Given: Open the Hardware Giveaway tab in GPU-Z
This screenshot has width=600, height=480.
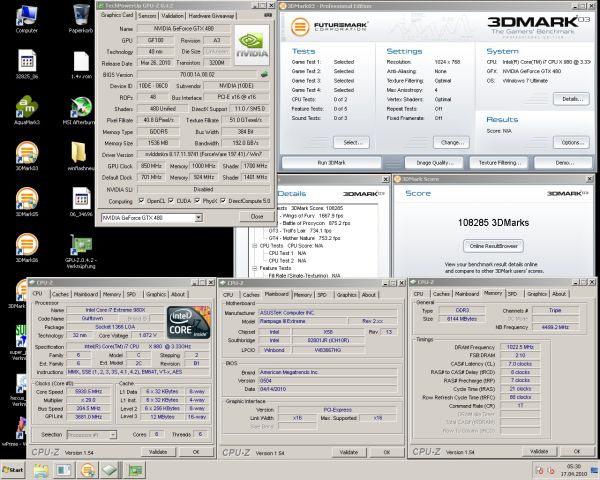Looking at the screenshot, I should (x=211, y=16).
